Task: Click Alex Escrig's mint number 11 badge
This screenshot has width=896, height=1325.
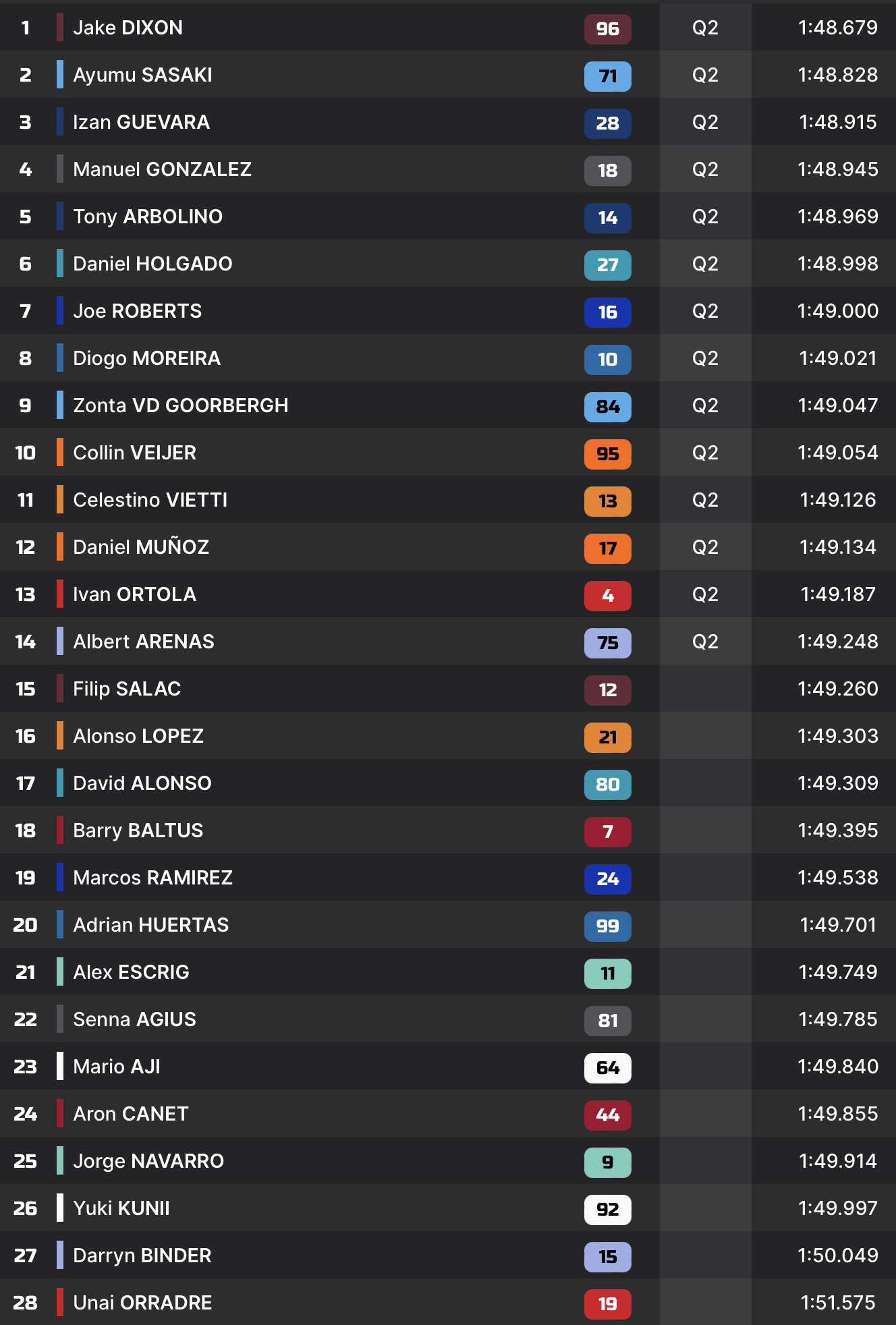Action: [x=607, y=974]
